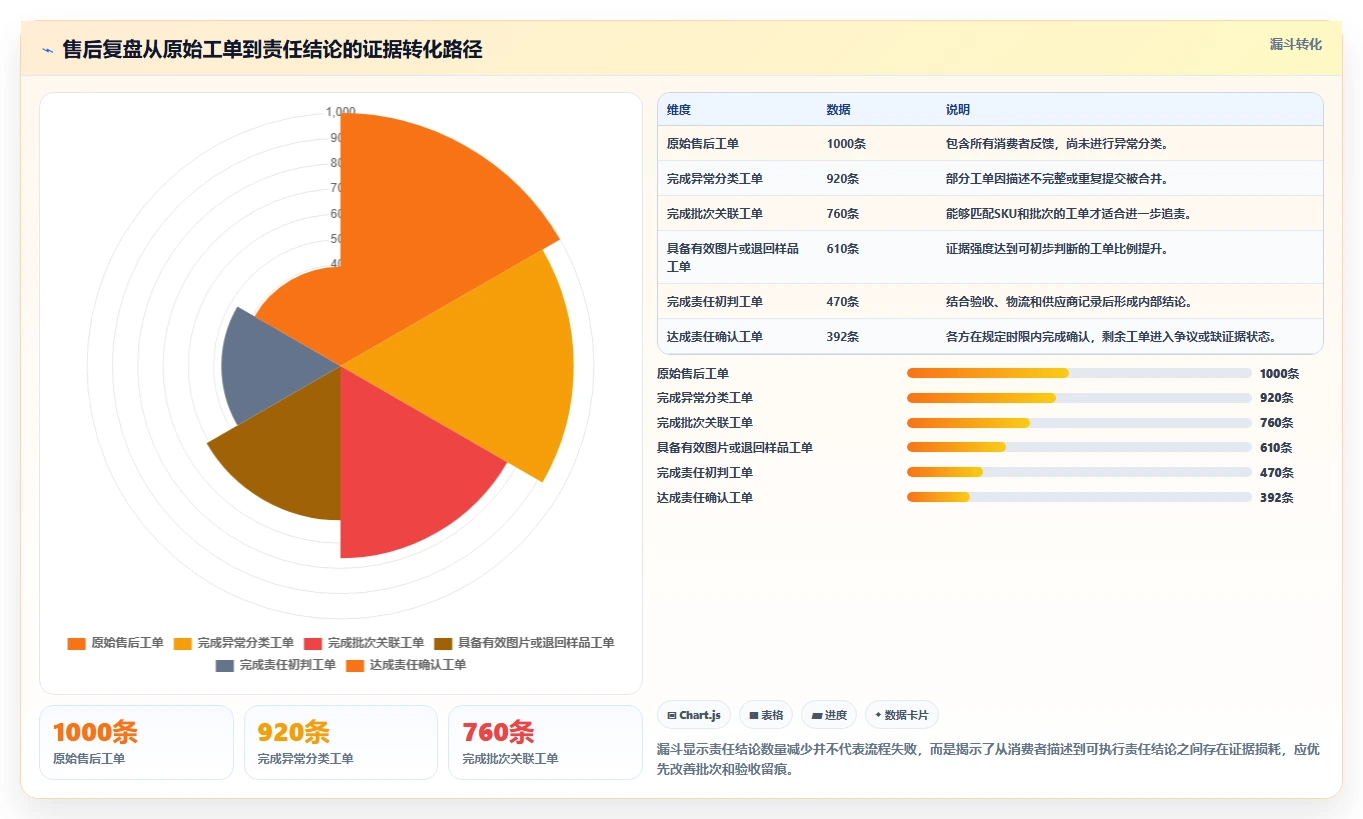Toggle the 具备有效图片或退回样品工单 legend item
The width and height of the screenshot is (1363, 819).
coord(524,643)
